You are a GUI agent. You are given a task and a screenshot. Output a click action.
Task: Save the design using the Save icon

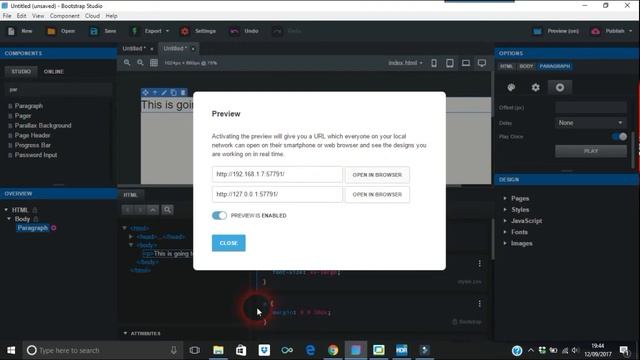tap(94, 31)
